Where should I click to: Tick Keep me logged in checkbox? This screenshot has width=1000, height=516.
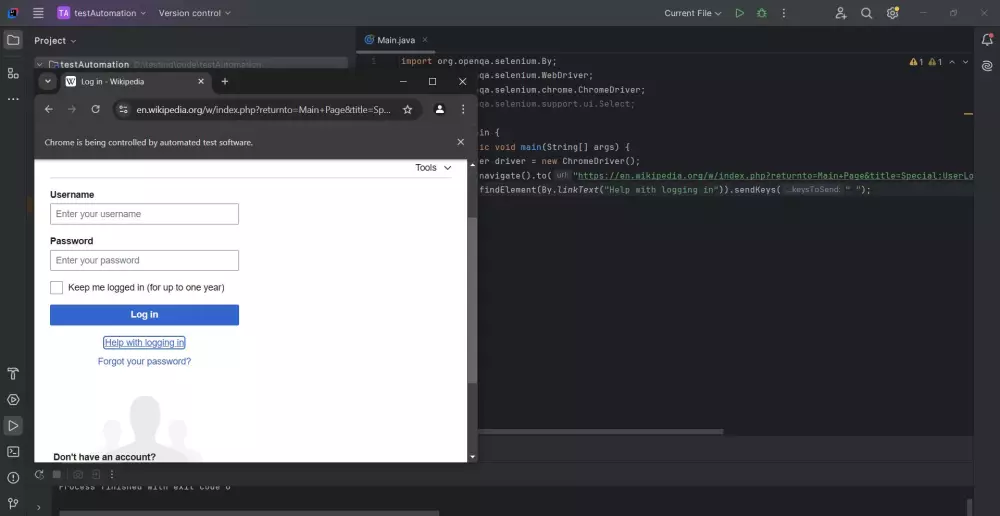click(56, 288)
